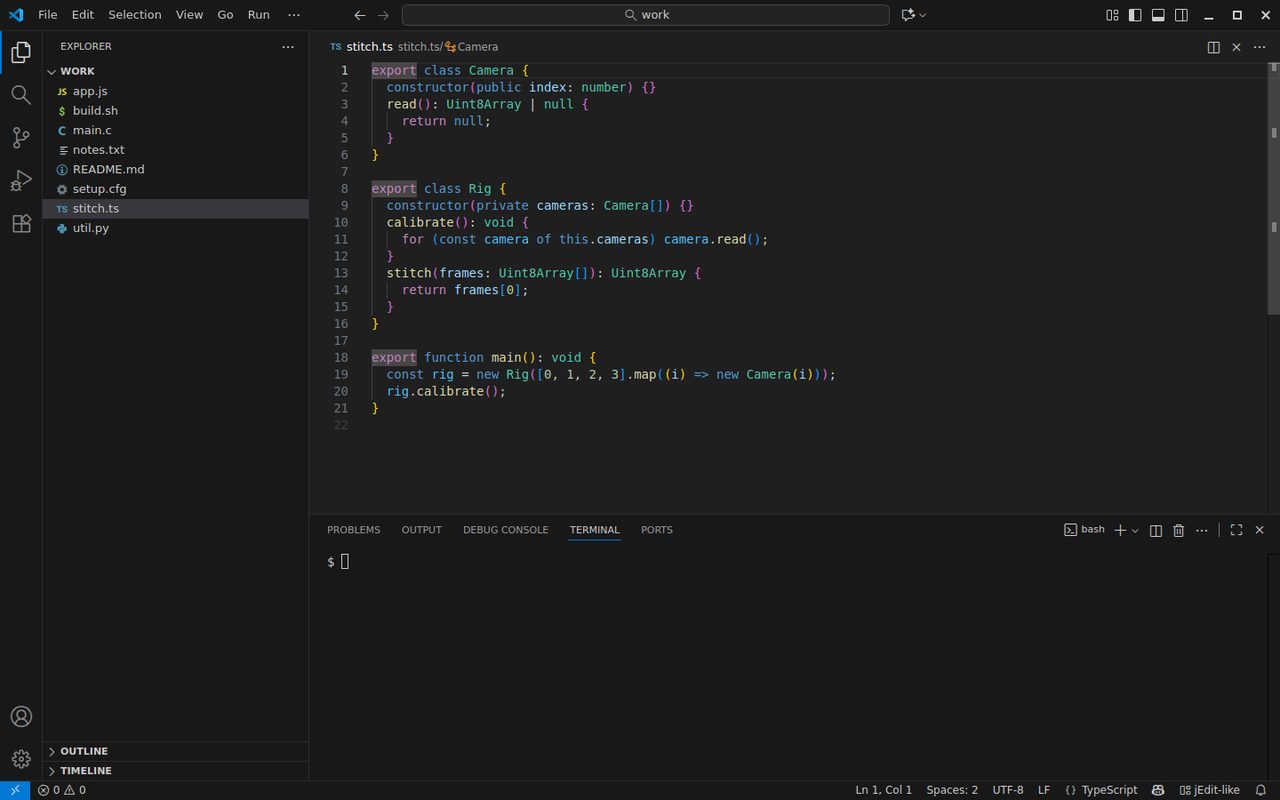
Task: Click Ln 1, Col 1 in status bar
Action: tap(884, 790)
